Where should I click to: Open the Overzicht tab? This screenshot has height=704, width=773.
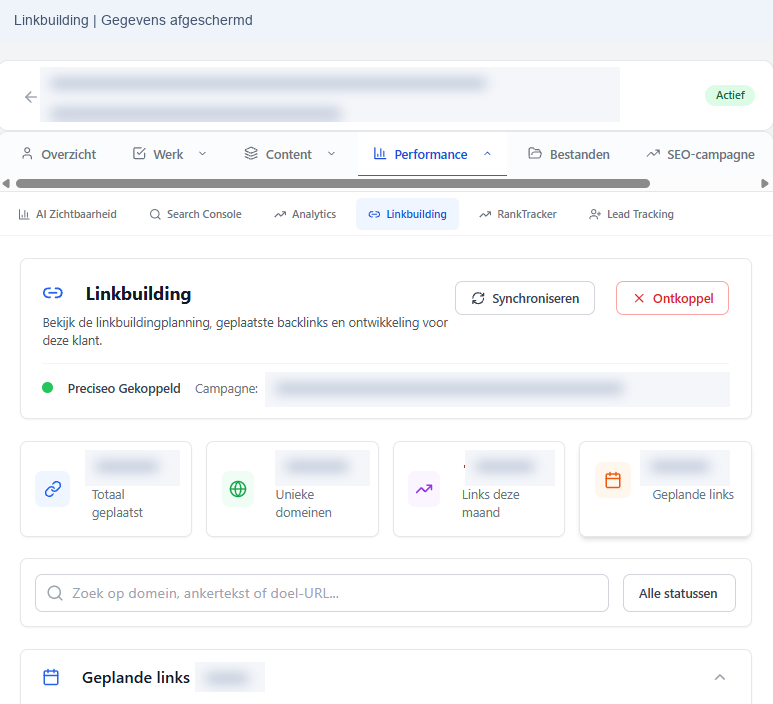(x=59, y=154)
